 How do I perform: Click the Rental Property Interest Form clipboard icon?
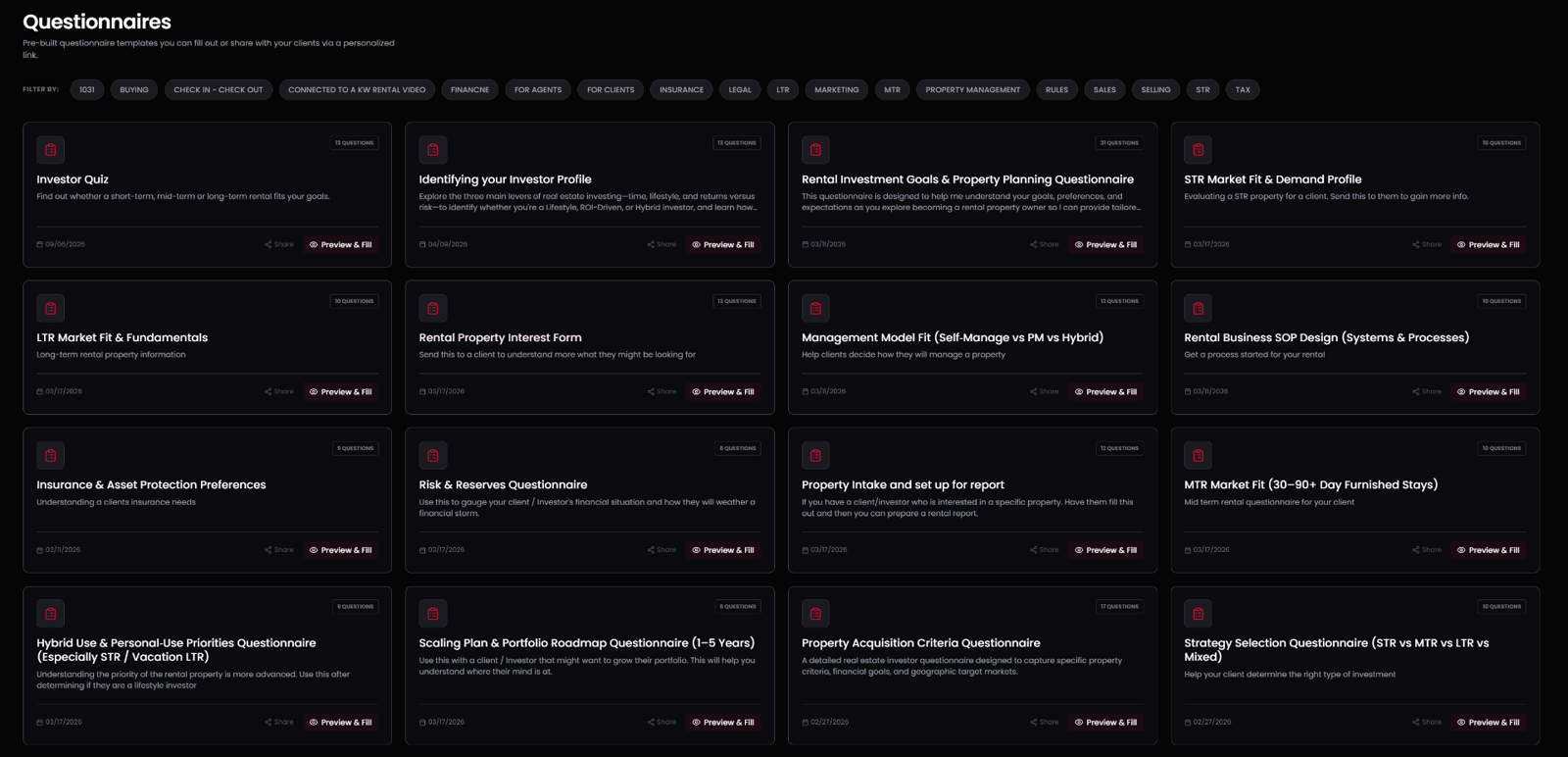click(433, 308)
